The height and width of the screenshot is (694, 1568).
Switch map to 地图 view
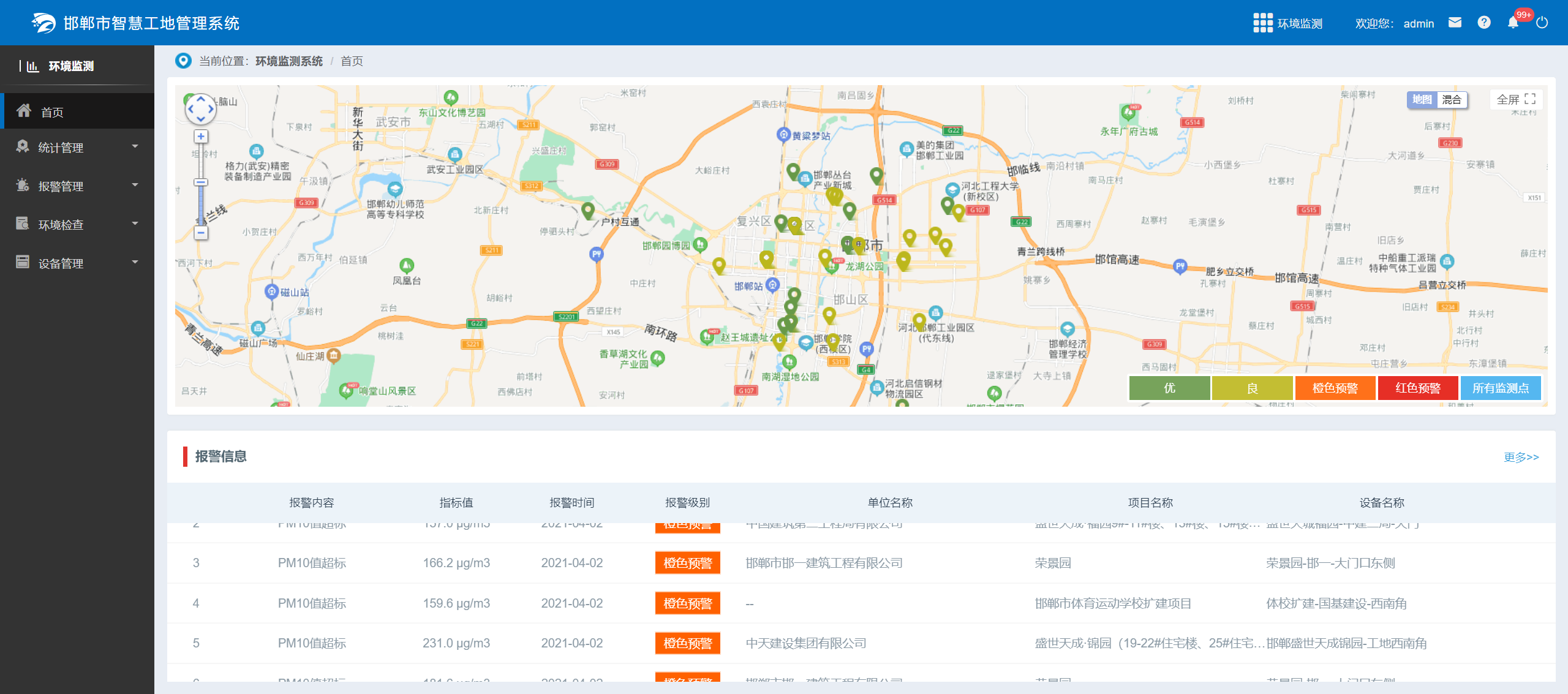click(1422, 99)
